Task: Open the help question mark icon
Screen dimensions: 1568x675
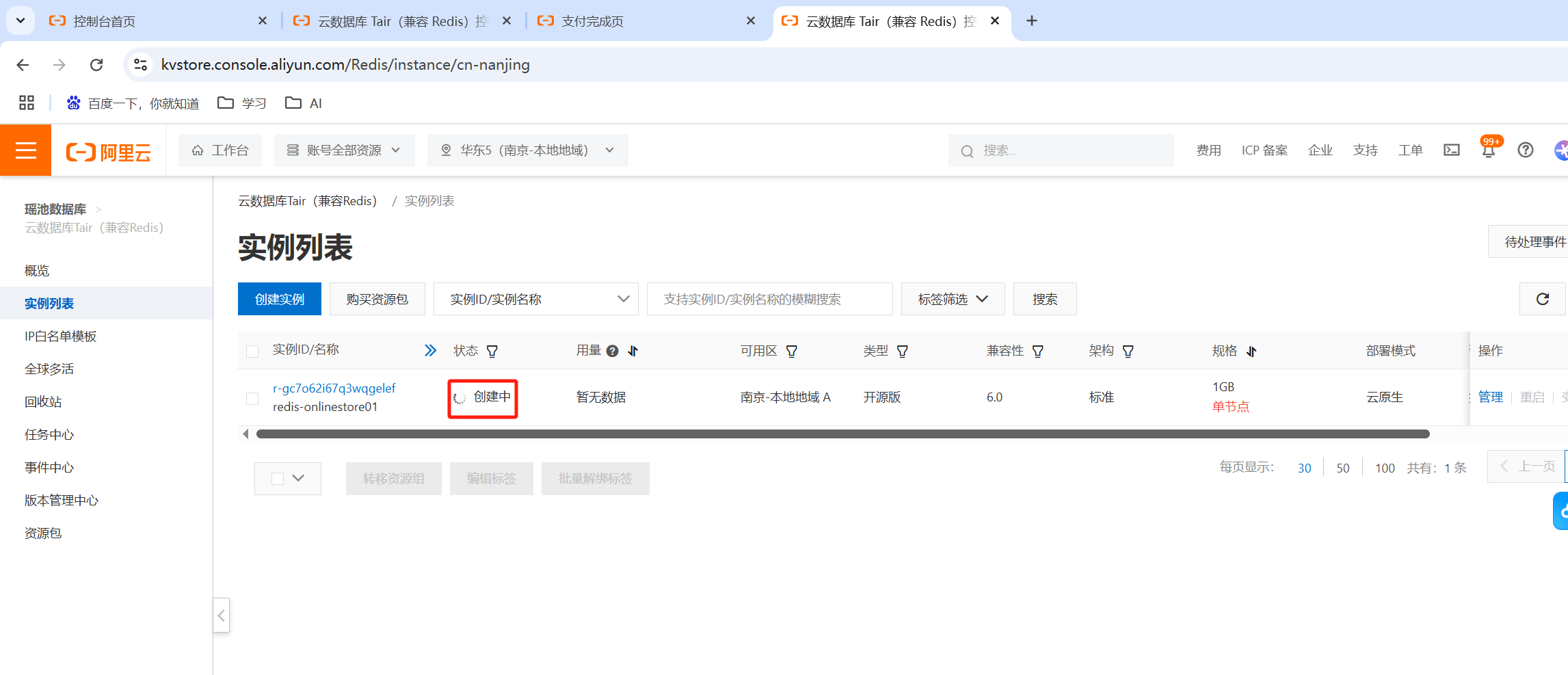Action: pyautogui.click(x=1525, y=150)
